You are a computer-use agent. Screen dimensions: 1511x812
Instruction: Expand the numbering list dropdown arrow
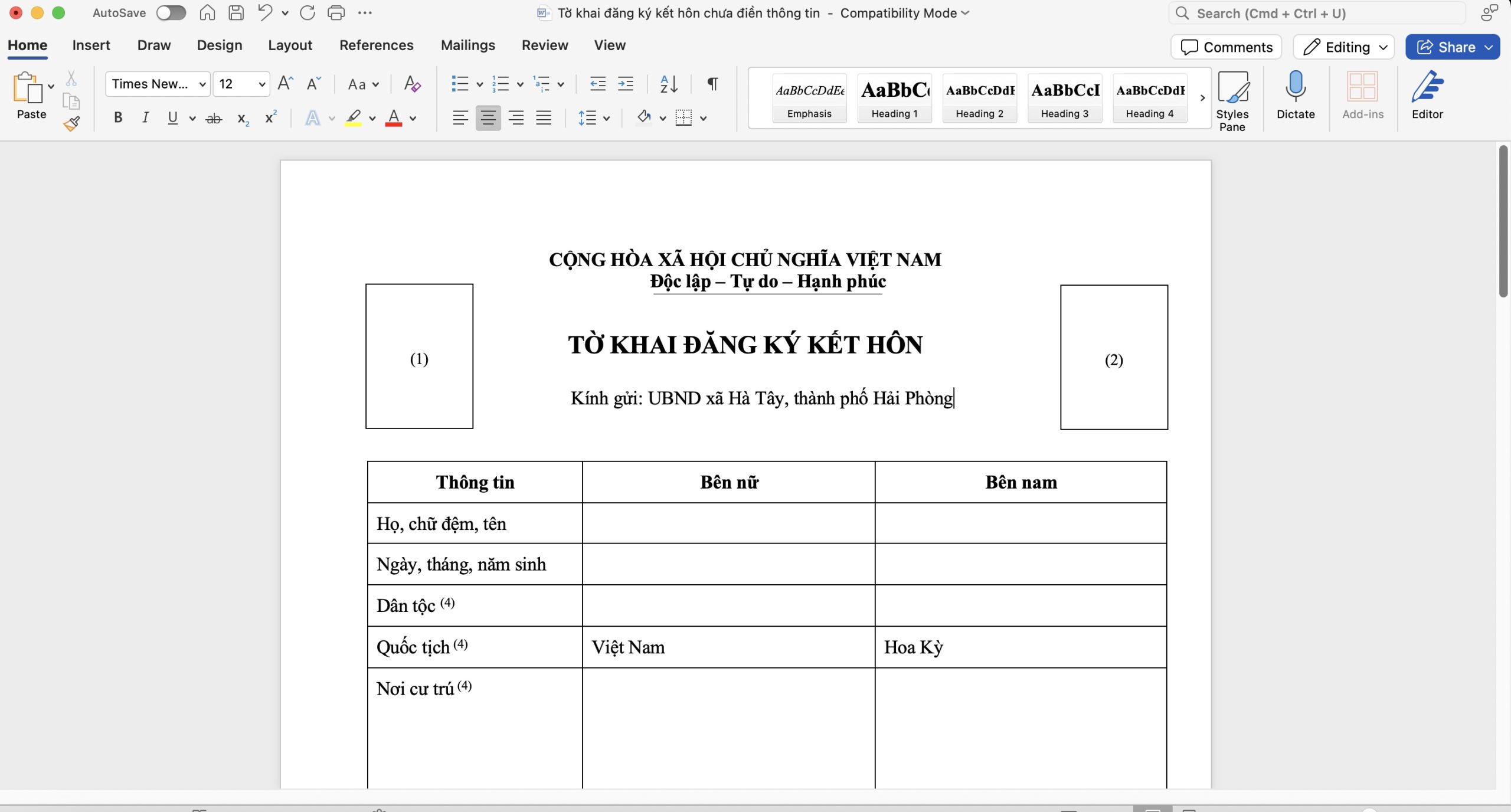coord(520,84)
